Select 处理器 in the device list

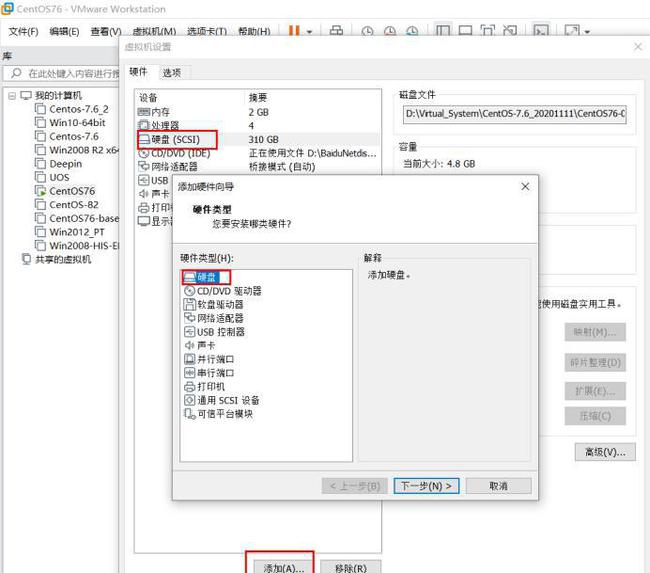click(x=258, y=126)
